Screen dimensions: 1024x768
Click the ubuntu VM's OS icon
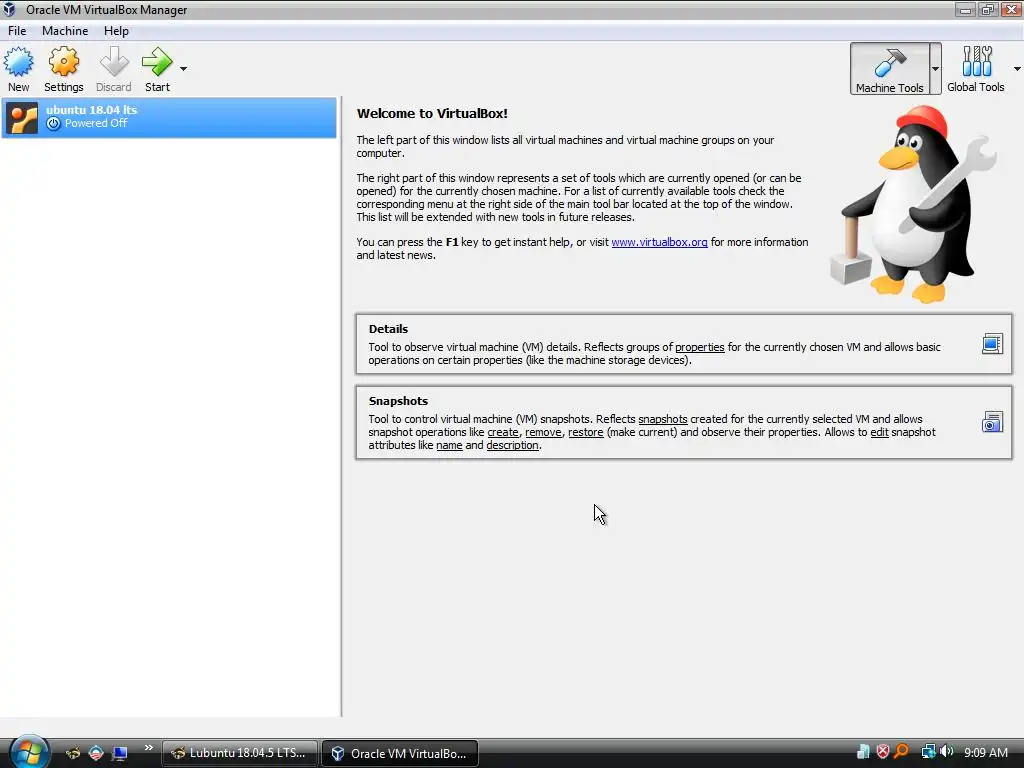pyautogui.click(x=22, y=118)
